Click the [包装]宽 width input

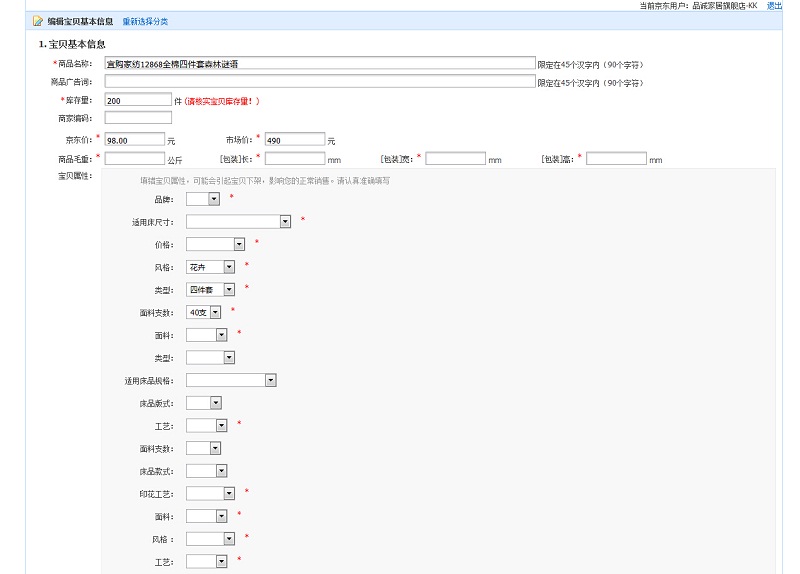pyautogui.click(x=455, y=159)
